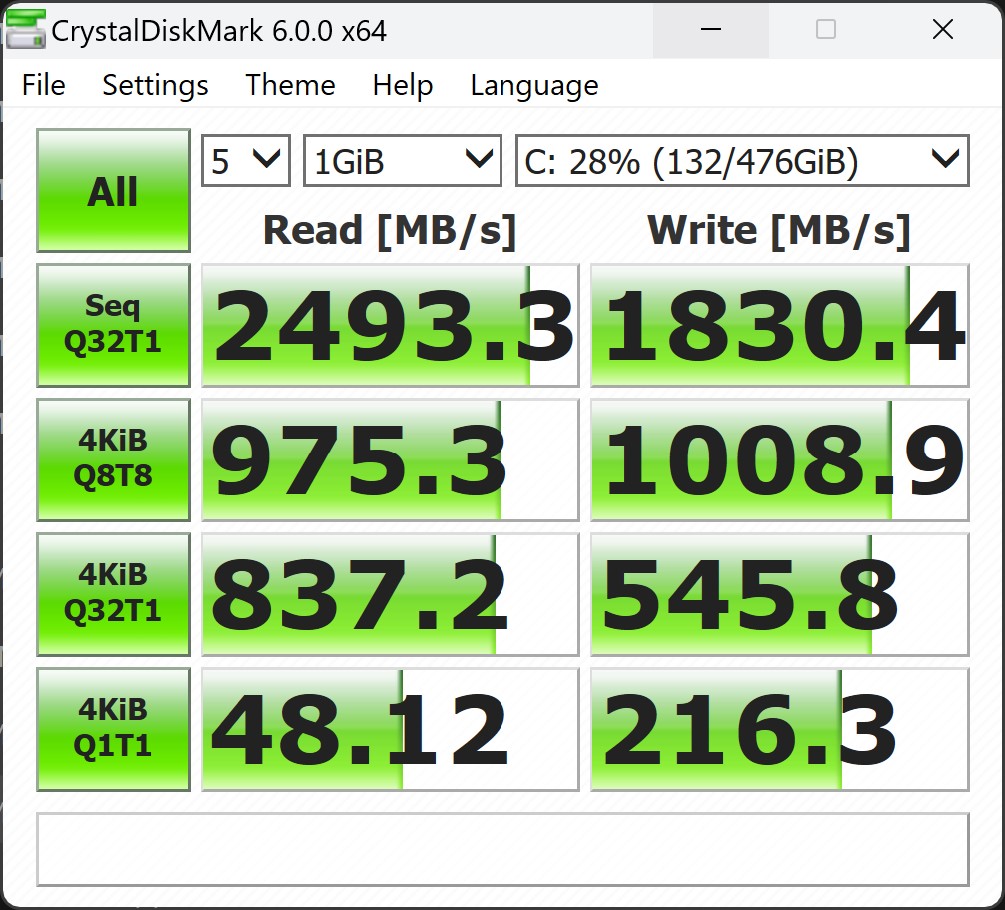Open the Settings menu
This screenshot has width=1005, height=910.
155,85
